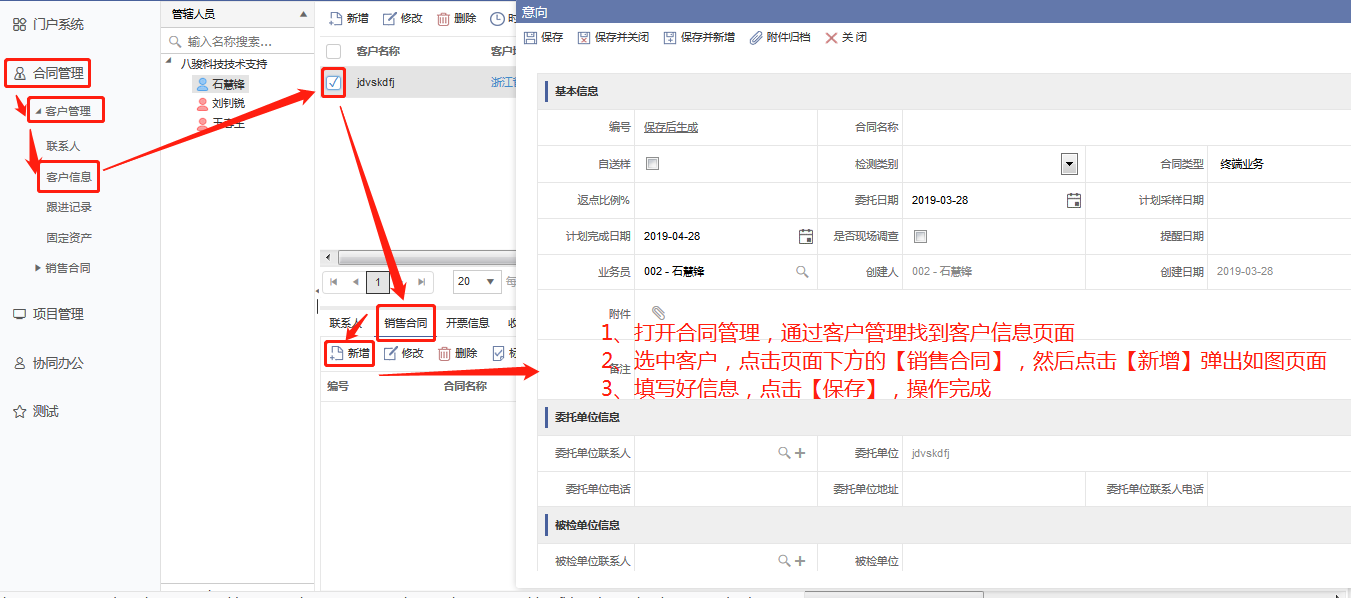Open the 检测类别 dropdown

tap(1069, 164)
